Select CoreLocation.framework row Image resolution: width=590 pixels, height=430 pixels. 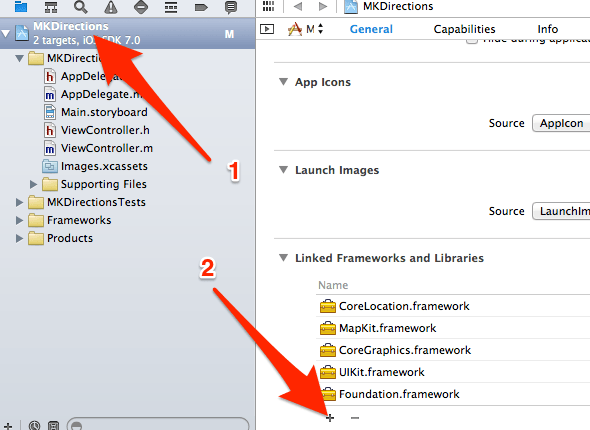(x=453, y=306)
